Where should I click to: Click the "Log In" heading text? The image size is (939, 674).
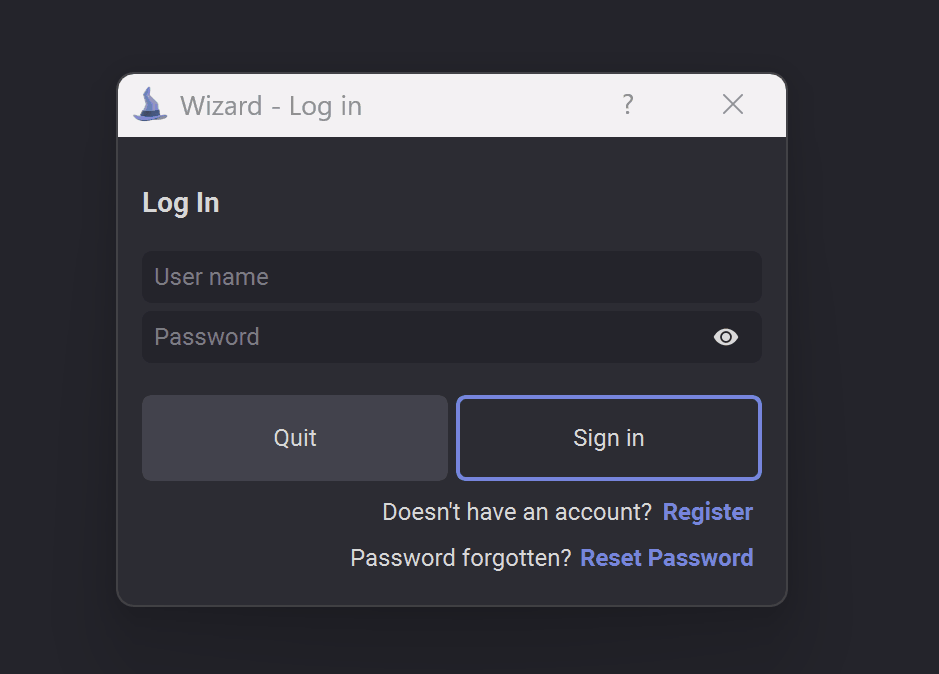coord(181,202)
